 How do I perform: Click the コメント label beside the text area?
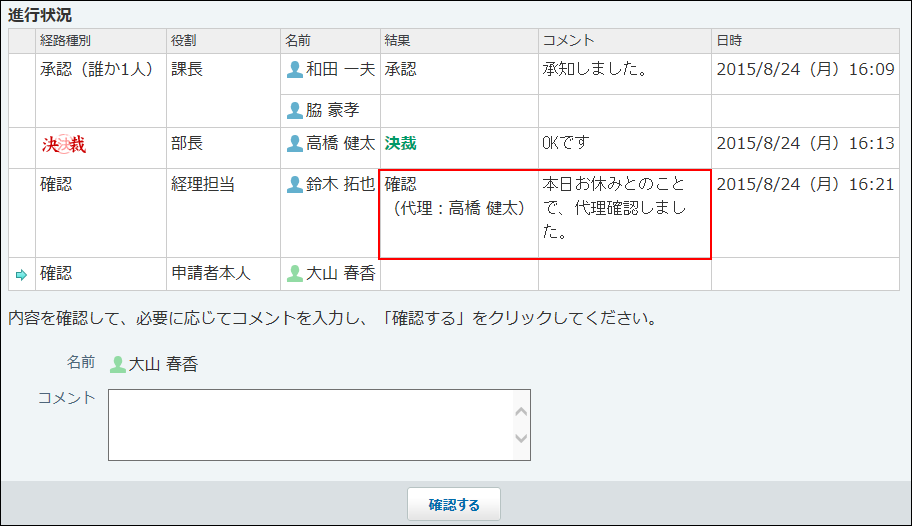click(66, 398)
